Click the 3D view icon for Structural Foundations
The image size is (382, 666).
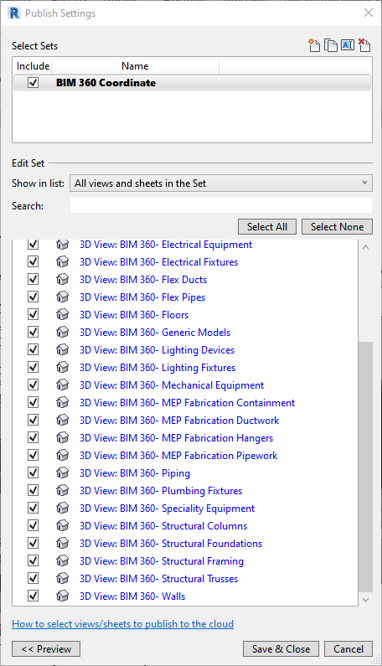click(62, 543)
